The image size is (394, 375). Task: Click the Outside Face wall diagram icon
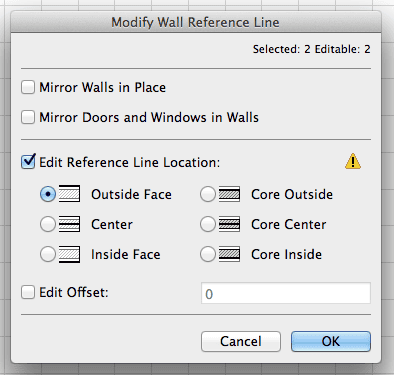69,194
